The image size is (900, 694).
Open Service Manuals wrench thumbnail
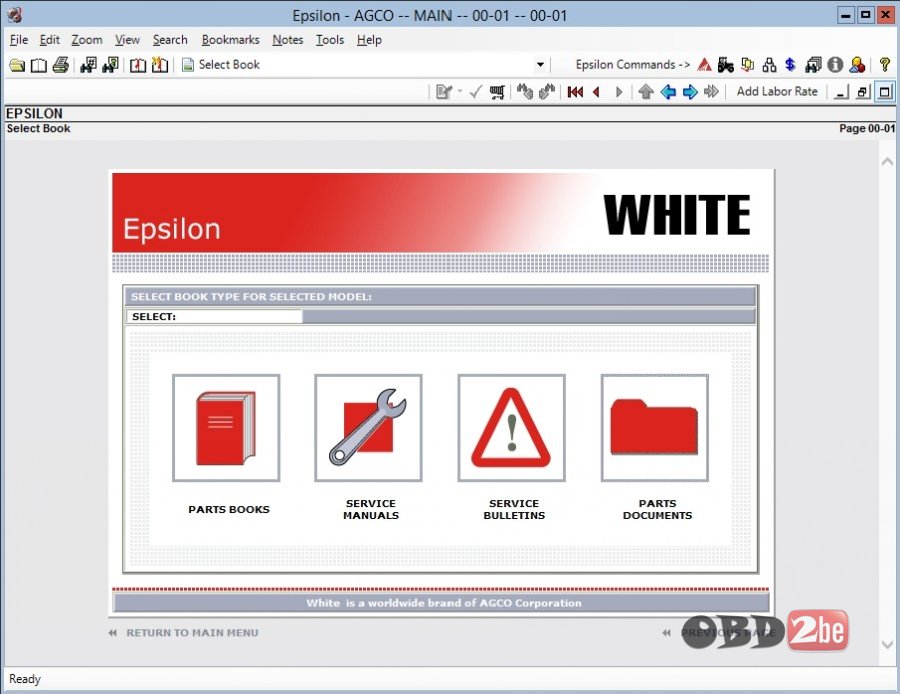coord(368,428)
